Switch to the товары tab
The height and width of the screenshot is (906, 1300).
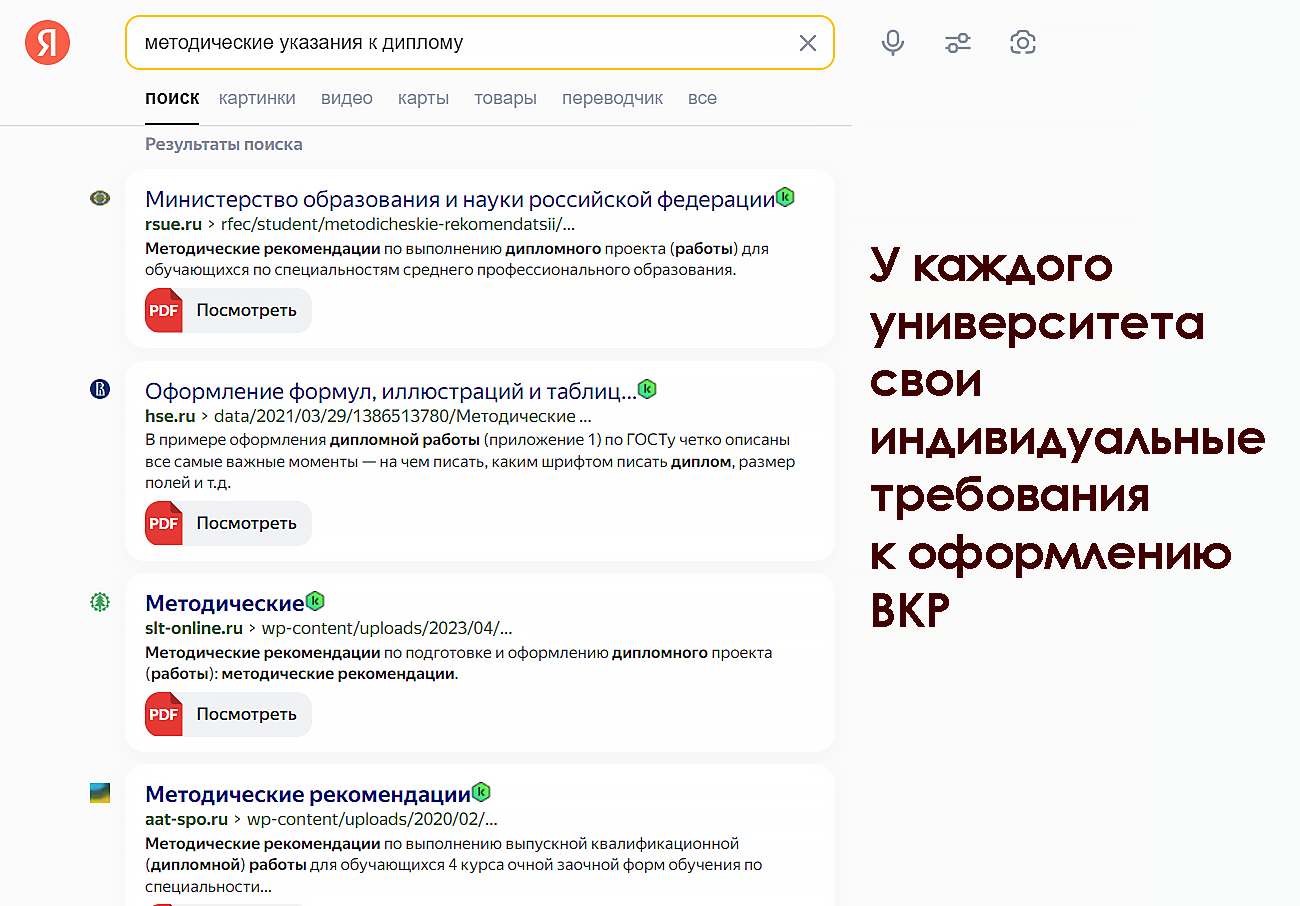coord(505,98)
